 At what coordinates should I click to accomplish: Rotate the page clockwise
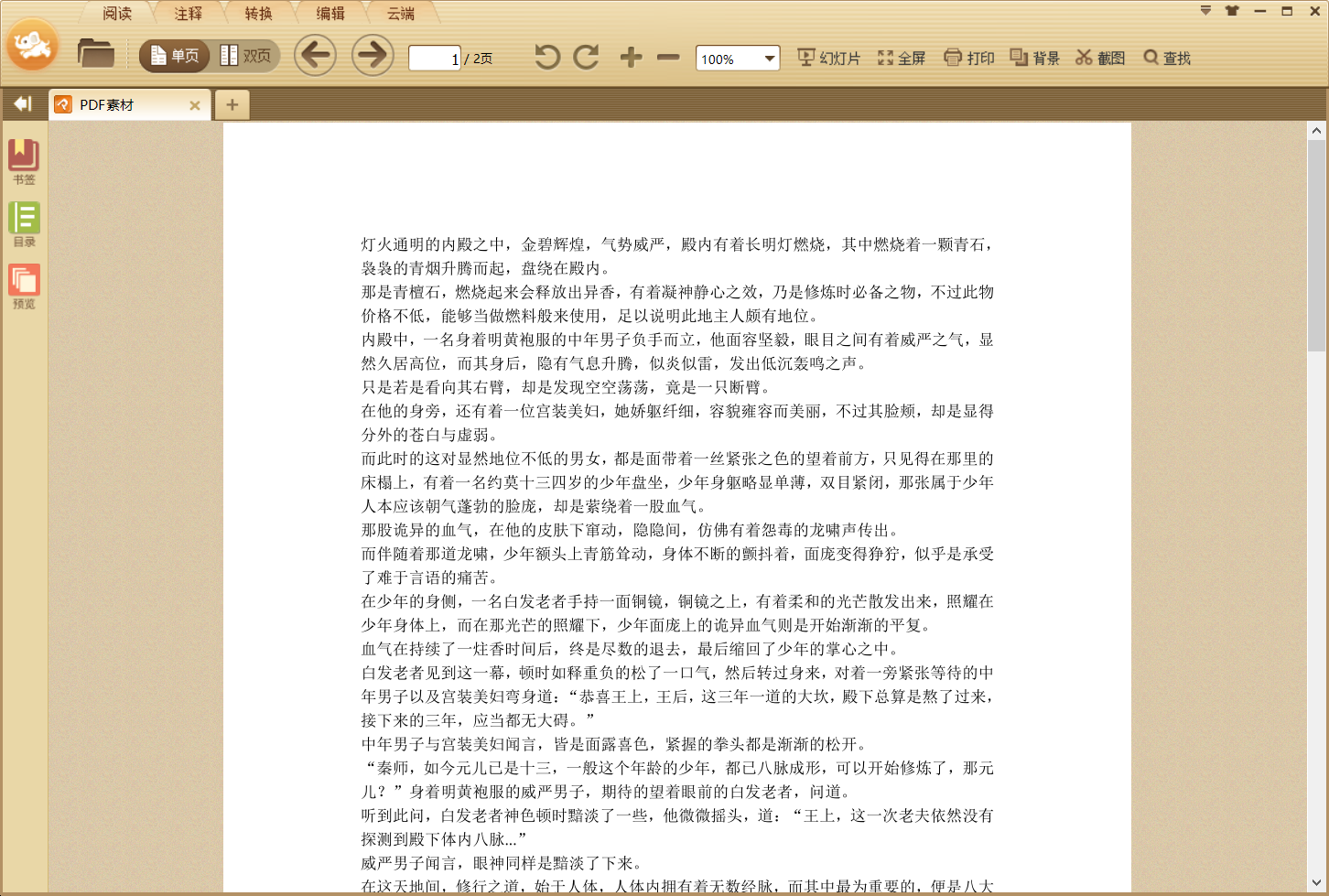pyautogui.click(x=585, y=57)
